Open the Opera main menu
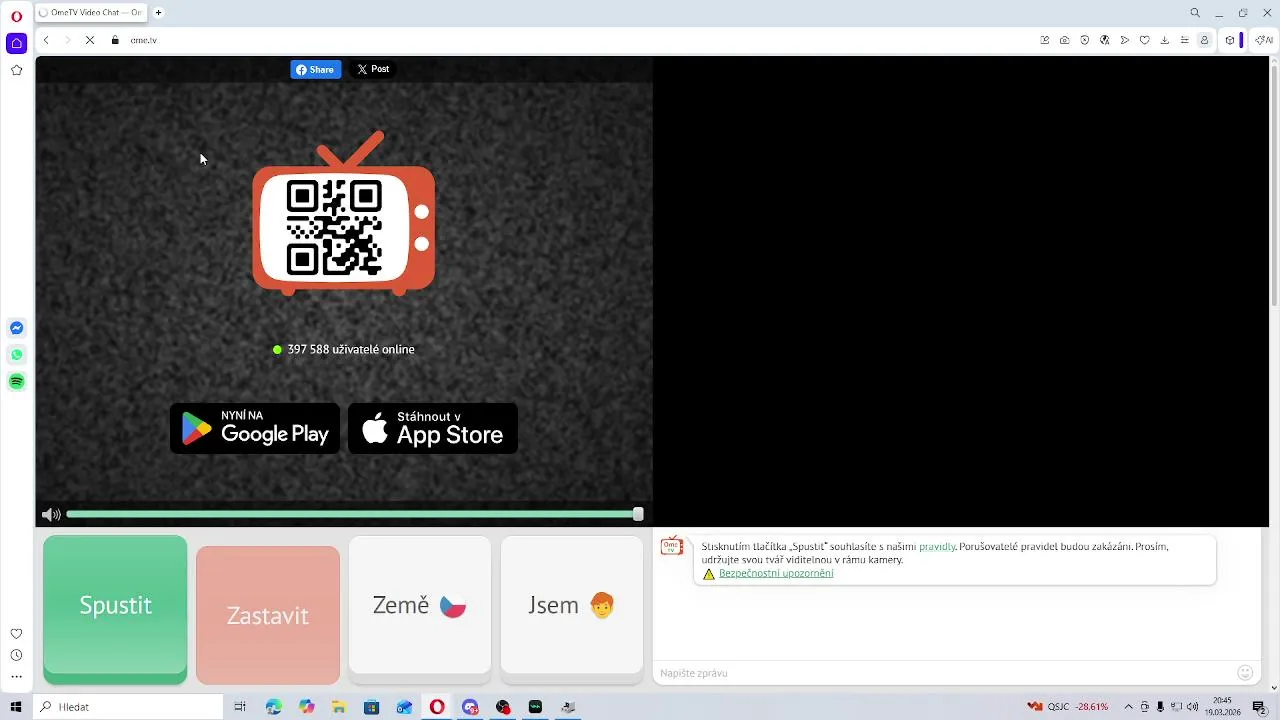Image resolution: width=1280 pixels, height=720 pixels. pos(16,16)
